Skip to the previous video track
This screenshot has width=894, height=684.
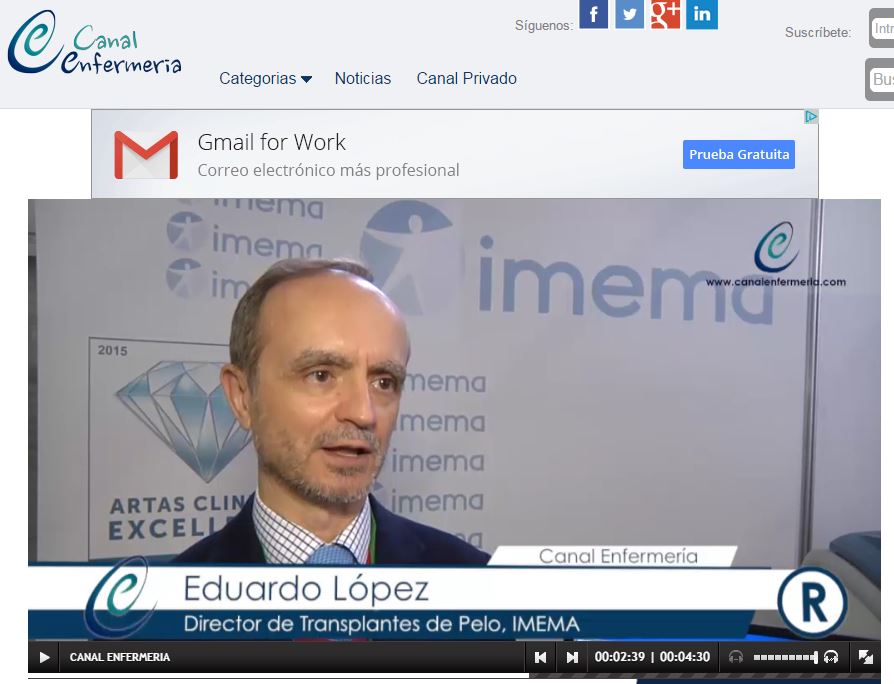[x=541, y=657]
